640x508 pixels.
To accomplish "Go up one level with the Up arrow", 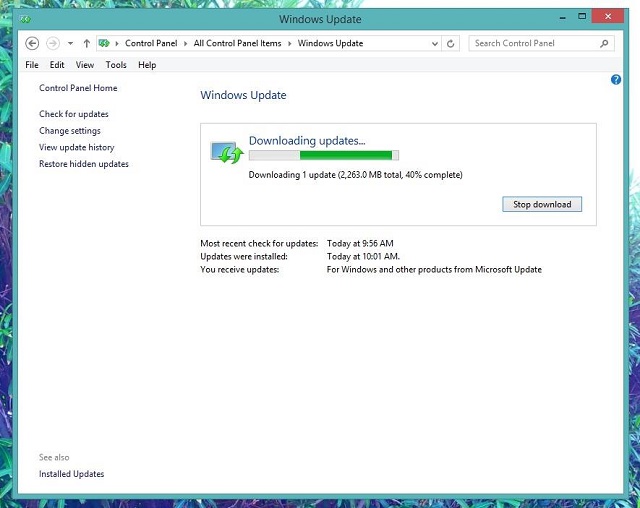I will pos(87,43).
